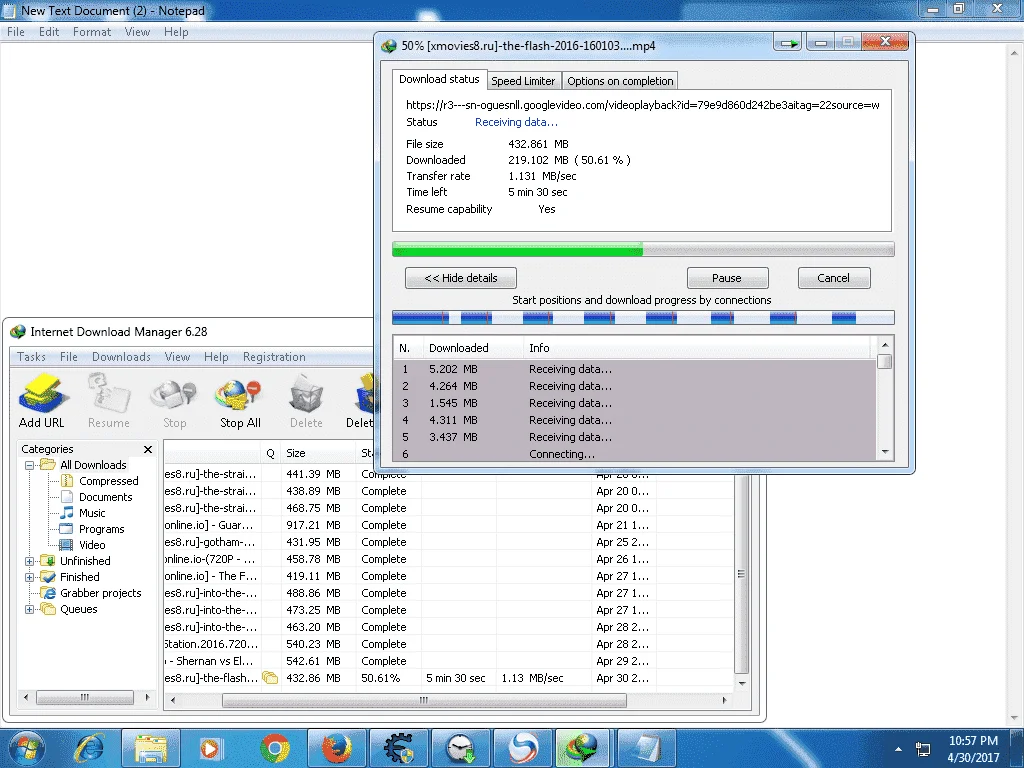Select the Programs category
The width and height of the screenshot is (1024, 768).
point(101,529)
